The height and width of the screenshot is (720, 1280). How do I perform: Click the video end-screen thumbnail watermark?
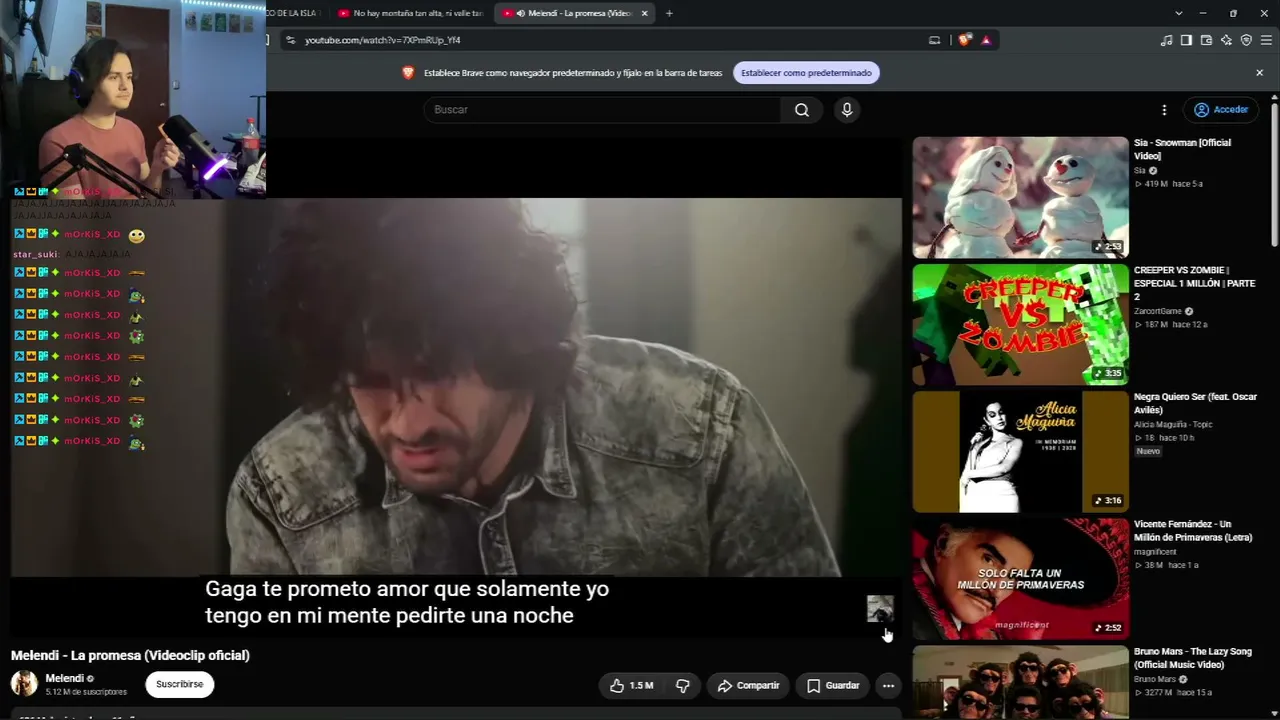coord(880,608)
